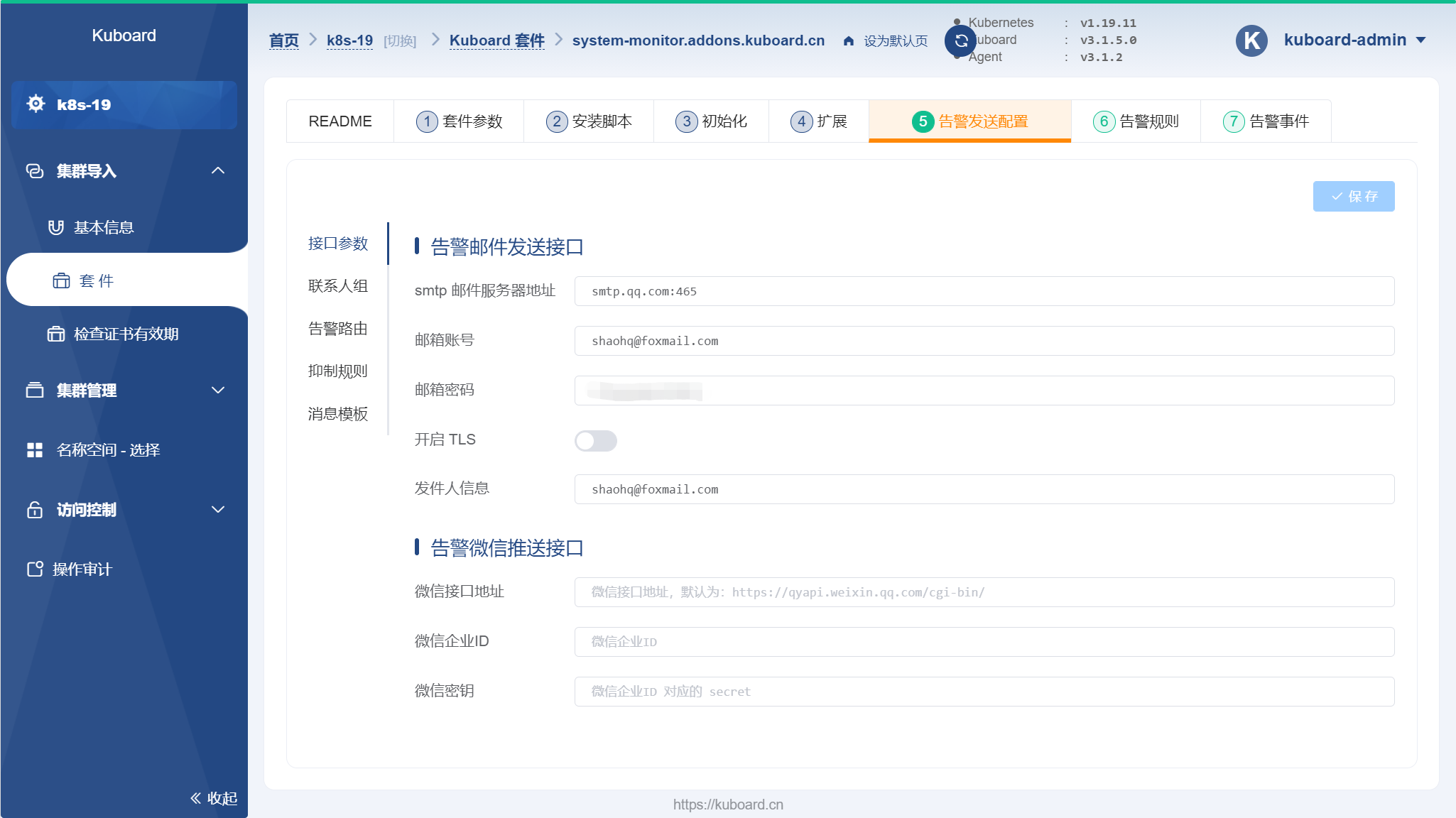Click the 设为默认页 home icon

coord(848,40)
